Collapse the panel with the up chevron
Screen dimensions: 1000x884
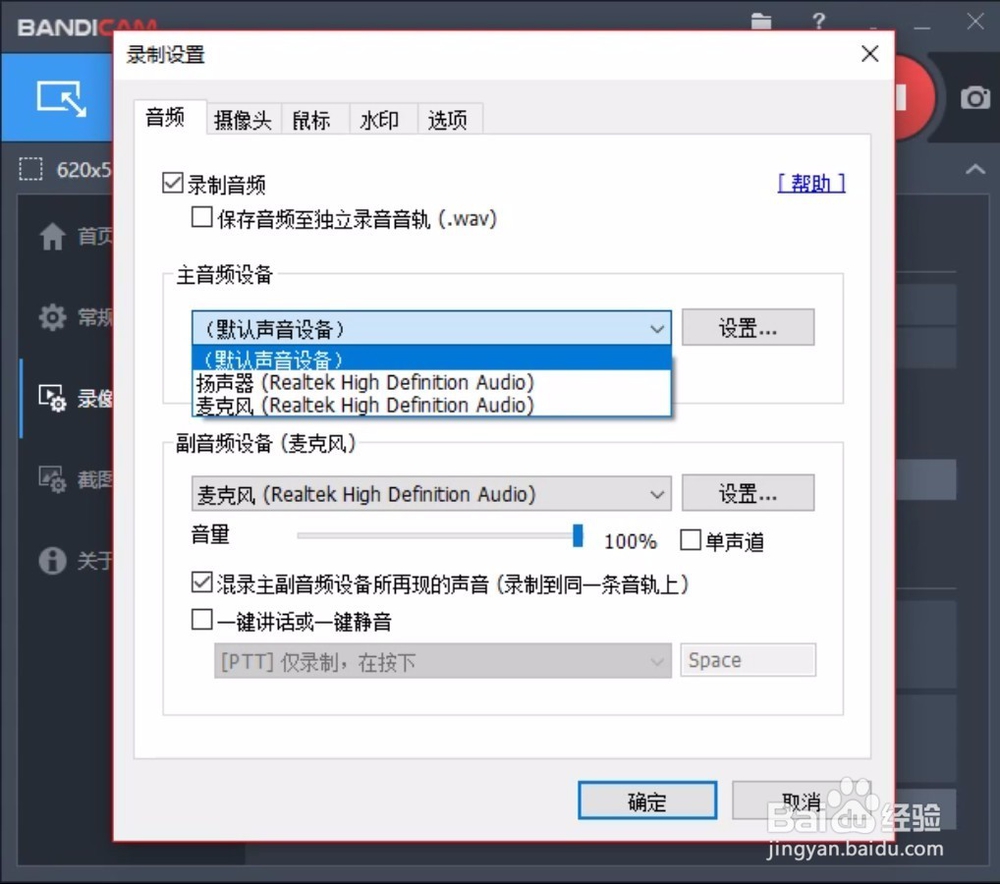(975, 169)
